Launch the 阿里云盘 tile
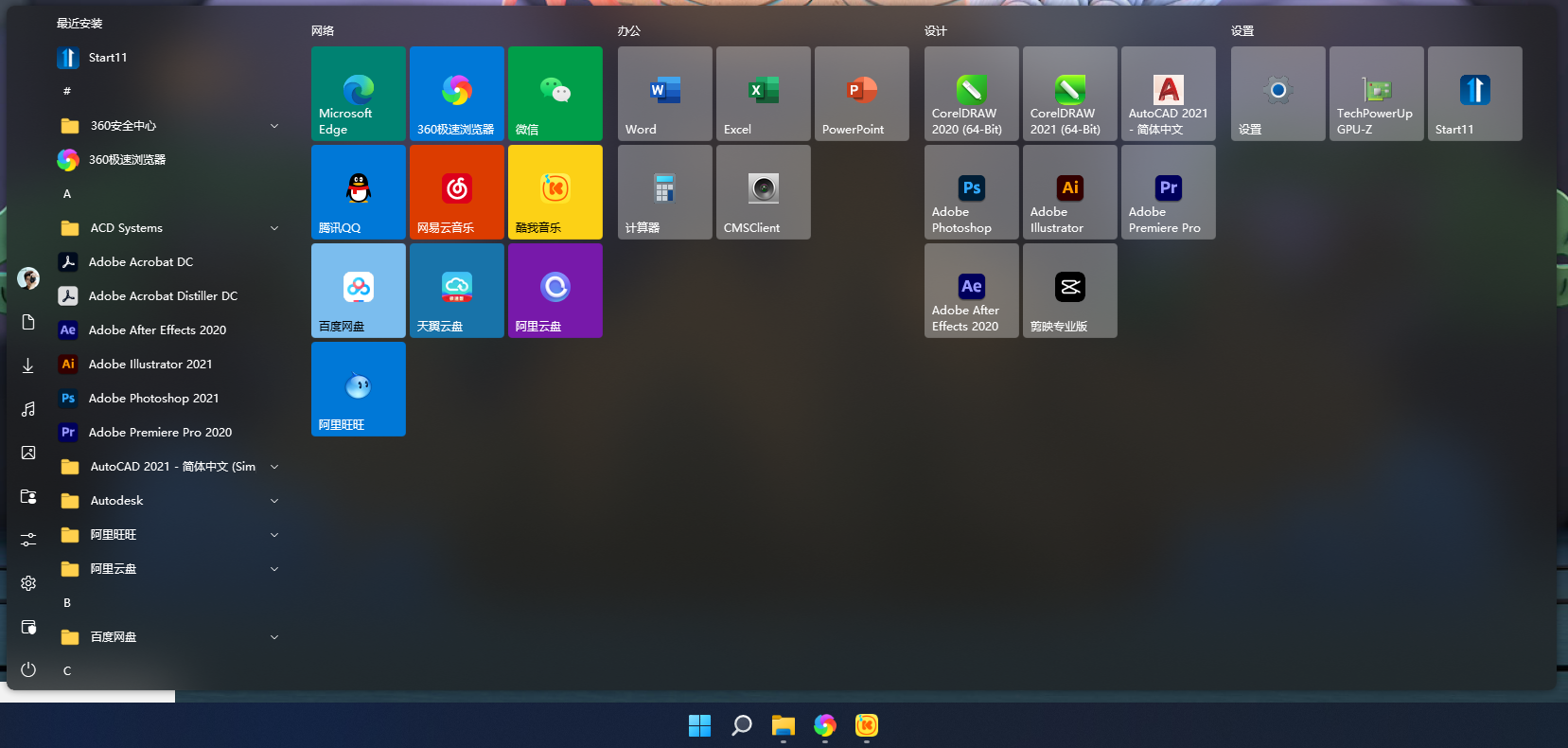This screenshot has width=1568, height=748. point(555,291)
